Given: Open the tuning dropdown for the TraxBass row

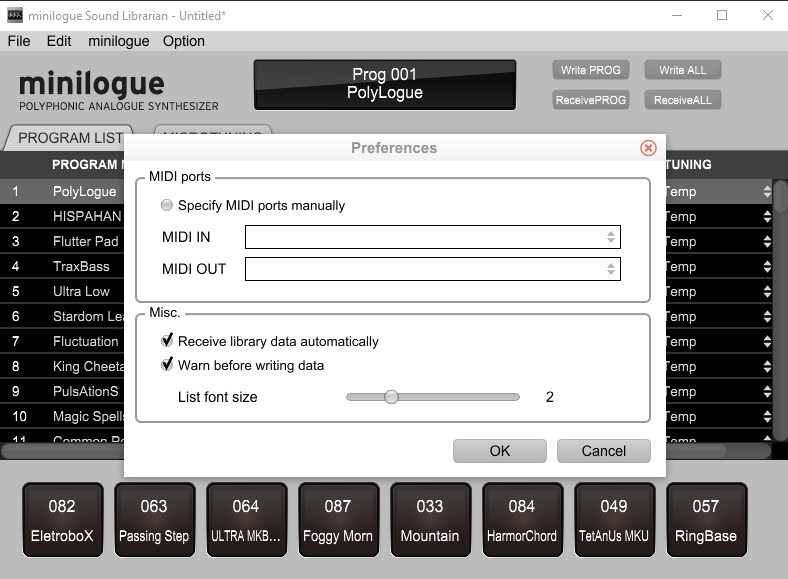Looking at the screenshot, I should pyautogui.click(x=767, y=266).
